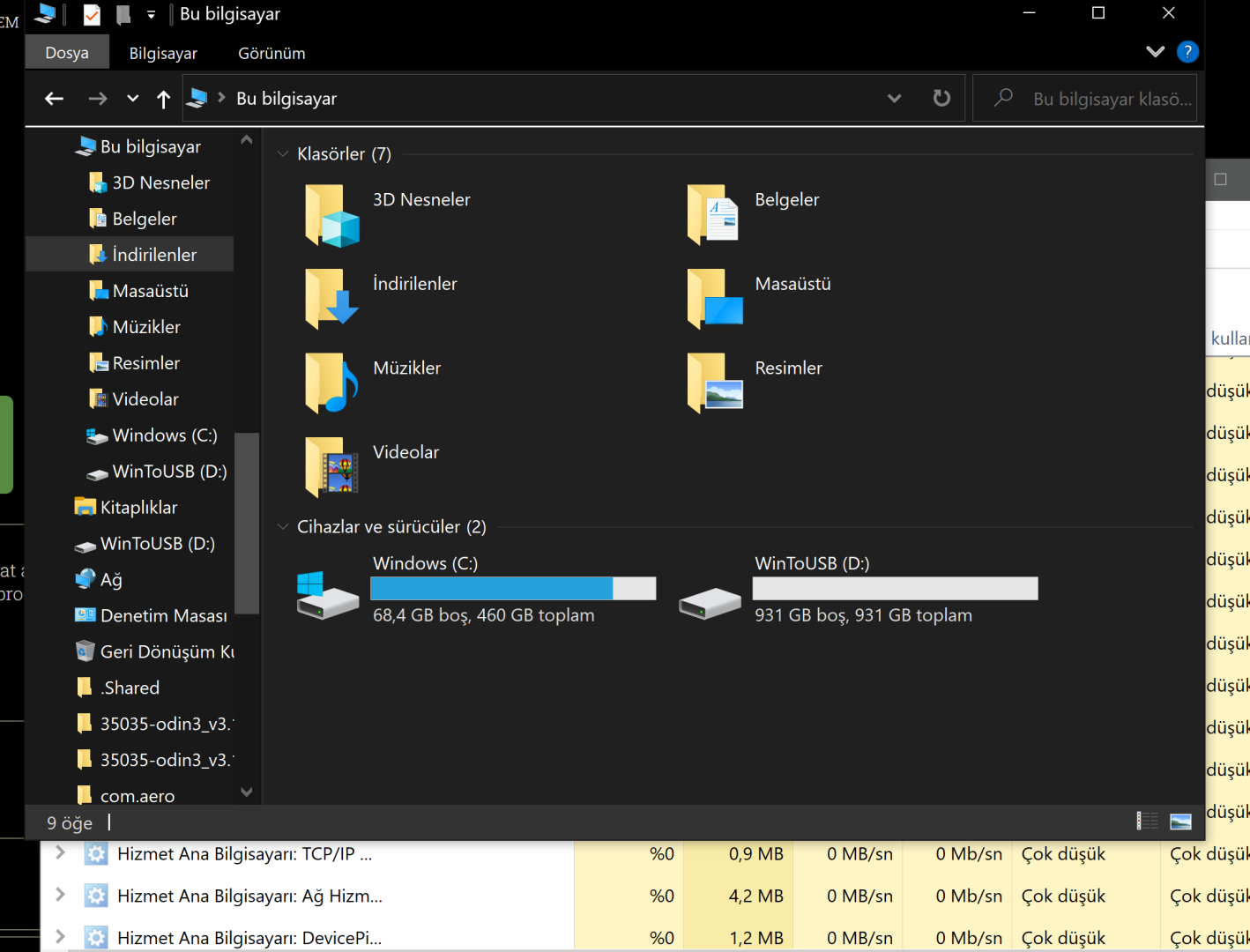Select the large Videolar folder icon
The width and height of the screenshot is (1250, 952).
coord(332,467)
